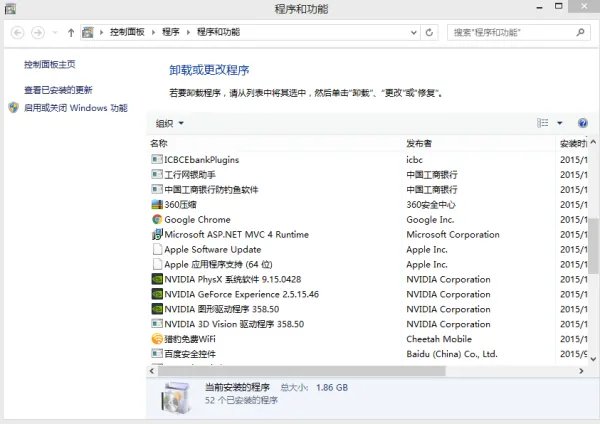600x424 pixels.
Task: Click publisher icbc cell
Action: pos(414,160)
